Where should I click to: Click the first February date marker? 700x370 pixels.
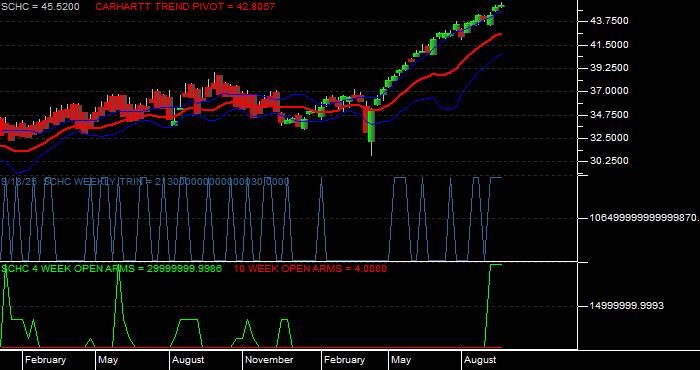click(x=45, y=360)
